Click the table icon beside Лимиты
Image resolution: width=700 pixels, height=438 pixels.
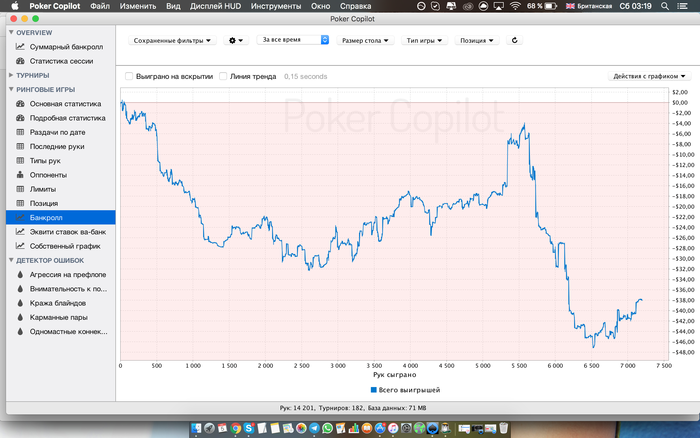pos(20,189)
